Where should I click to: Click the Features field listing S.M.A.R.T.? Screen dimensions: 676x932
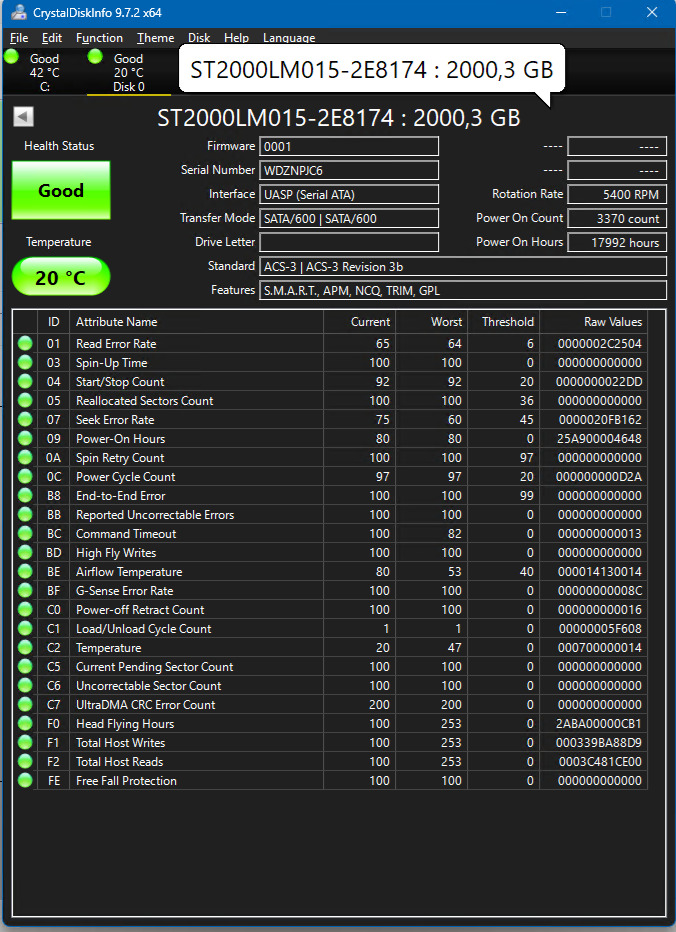[x=463, y=290]
